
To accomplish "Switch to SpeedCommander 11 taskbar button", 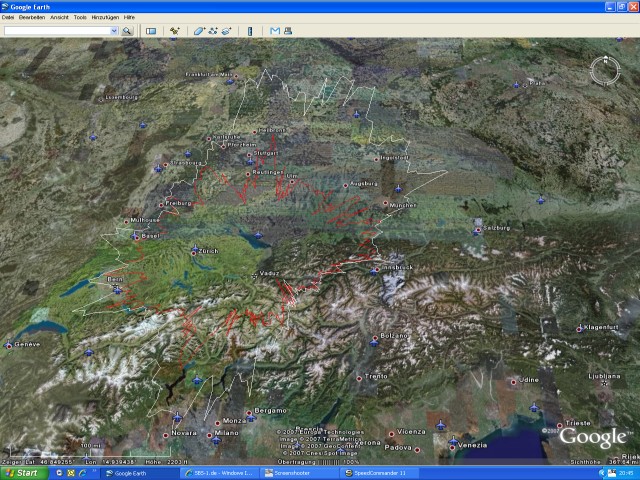I will 379,473.
